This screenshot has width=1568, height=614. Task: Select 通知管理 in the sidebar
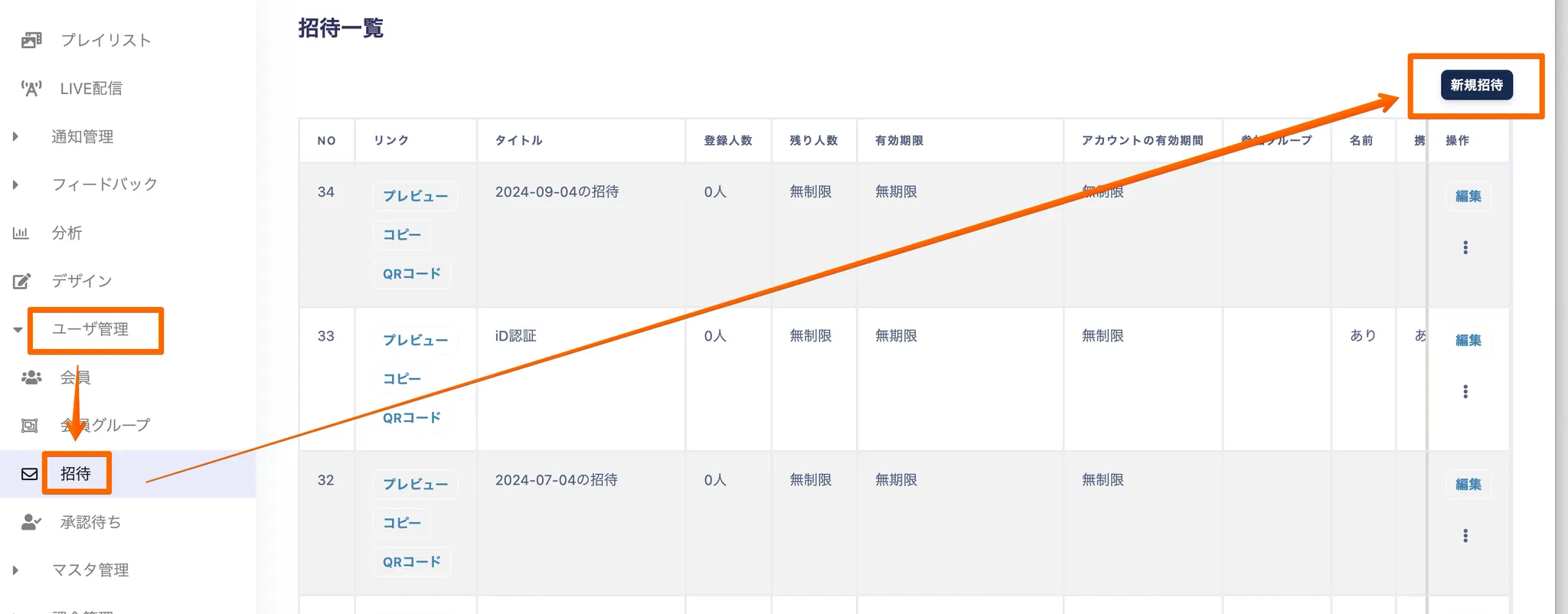click(x=82, y=136)
